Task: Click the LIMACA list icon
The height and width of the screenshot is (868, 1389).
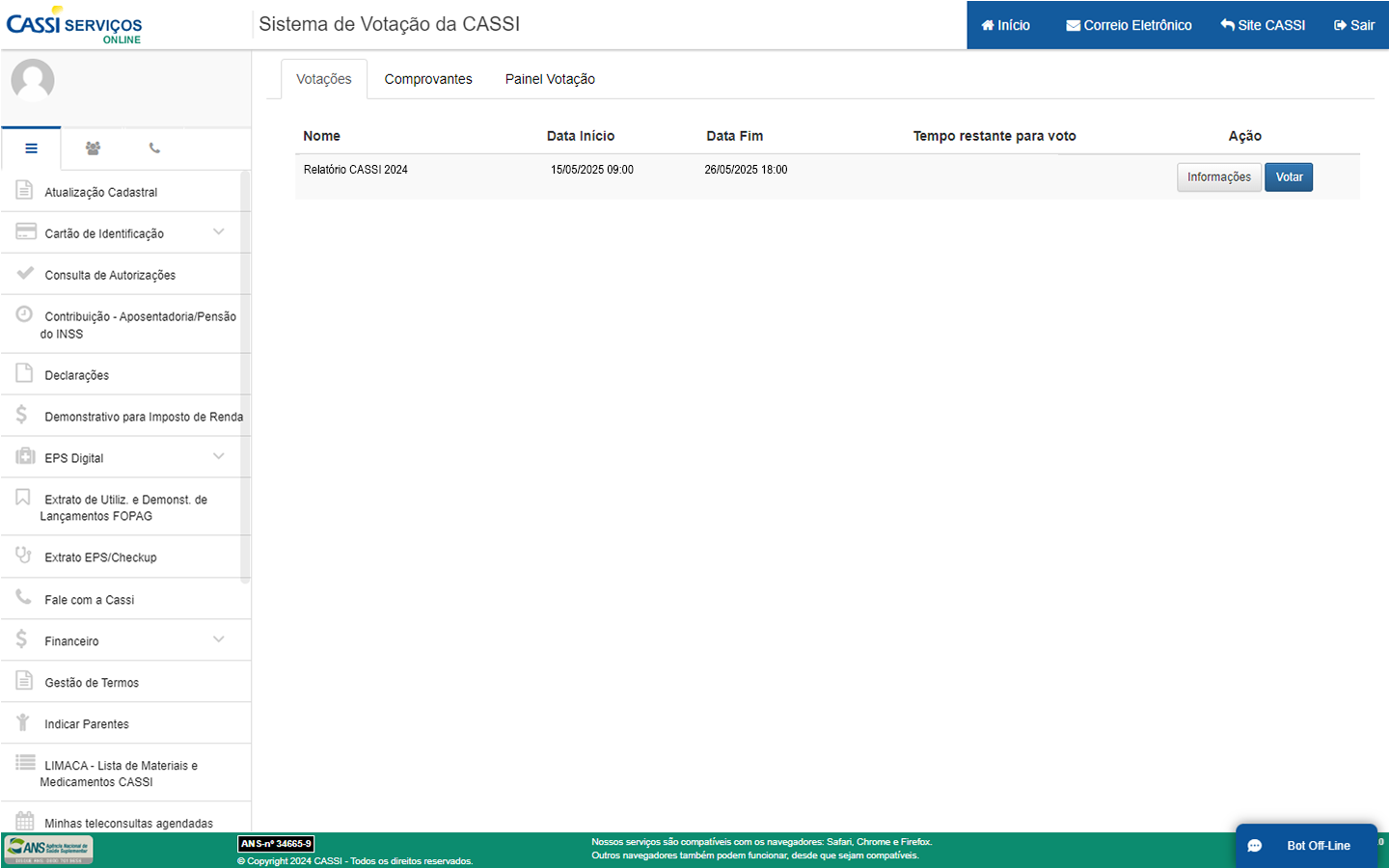Action: [x=25, y=762]
